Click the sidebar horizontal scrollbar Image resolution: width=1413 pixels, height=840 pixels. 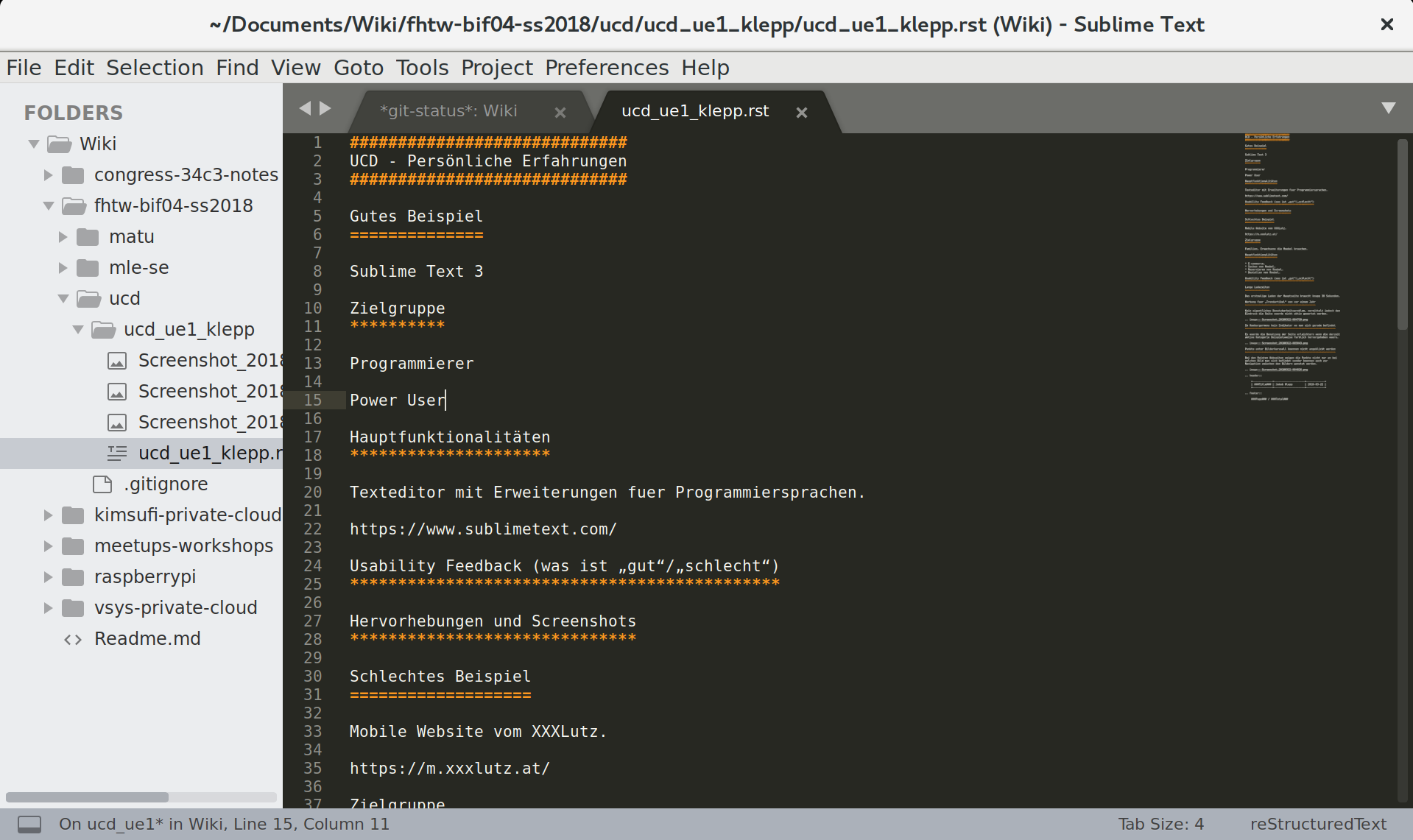[x=88, y=797]
